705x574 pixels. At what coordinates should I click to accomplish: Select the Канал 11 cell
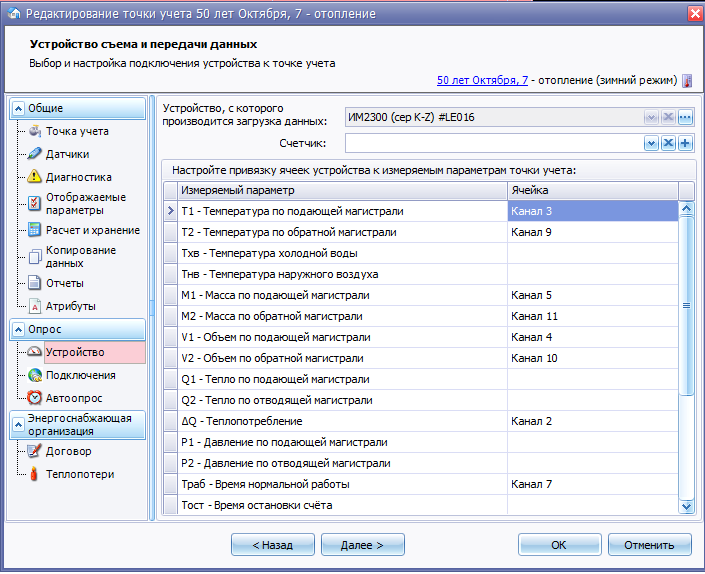[x=593, y=316]
